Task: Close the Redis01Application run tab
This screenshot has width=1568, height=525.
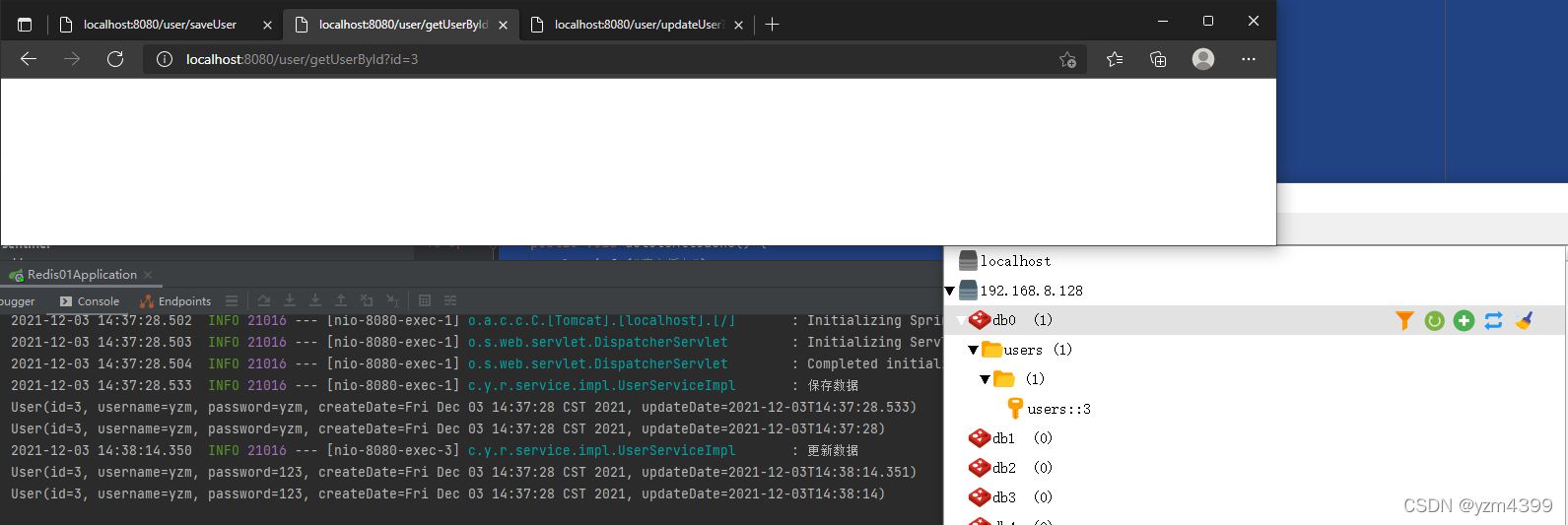Action: pos(148,275)
